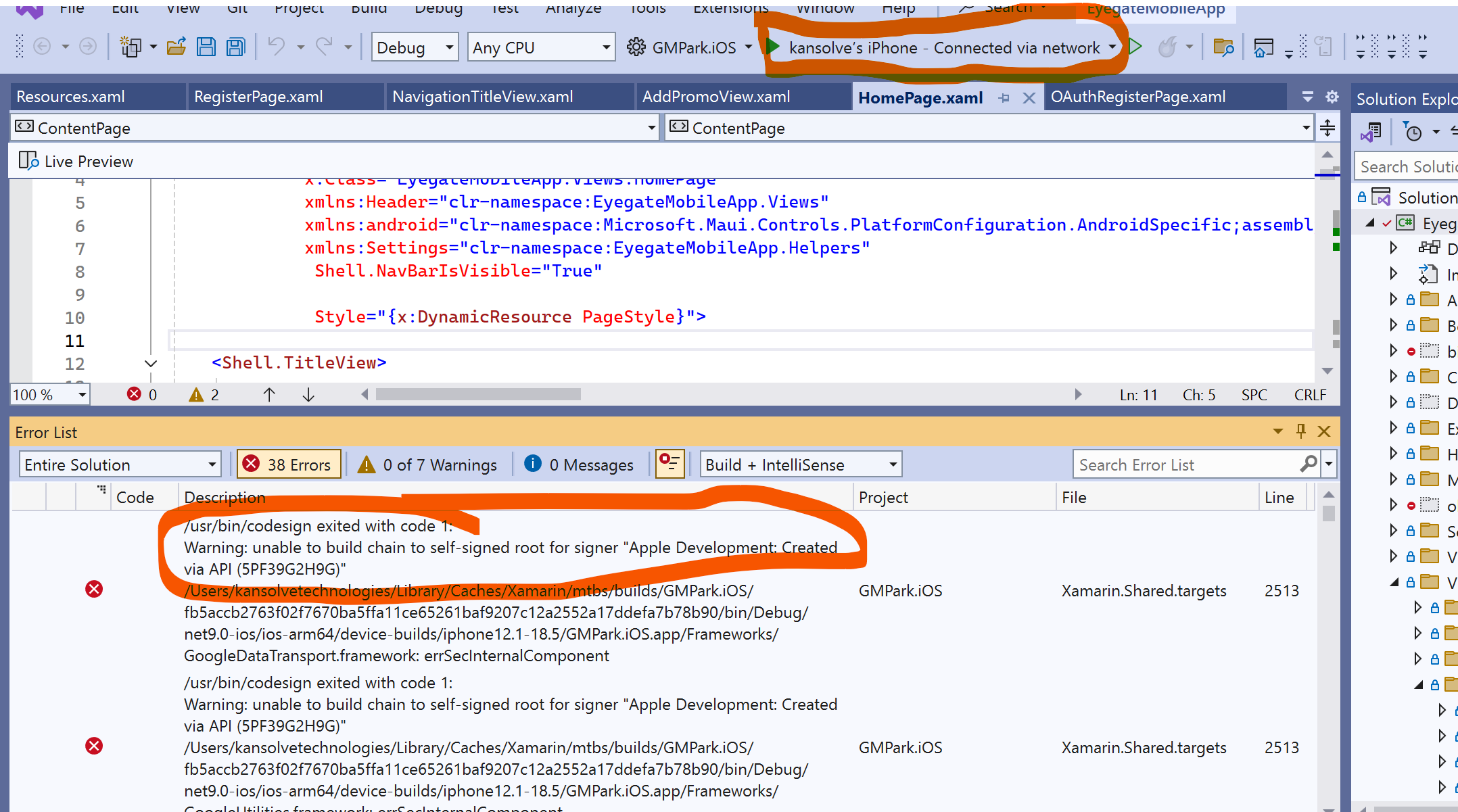This screenshot has height=812, width=1458.
Task: Pin the Error List panel
Action: tap(1301, 431)
